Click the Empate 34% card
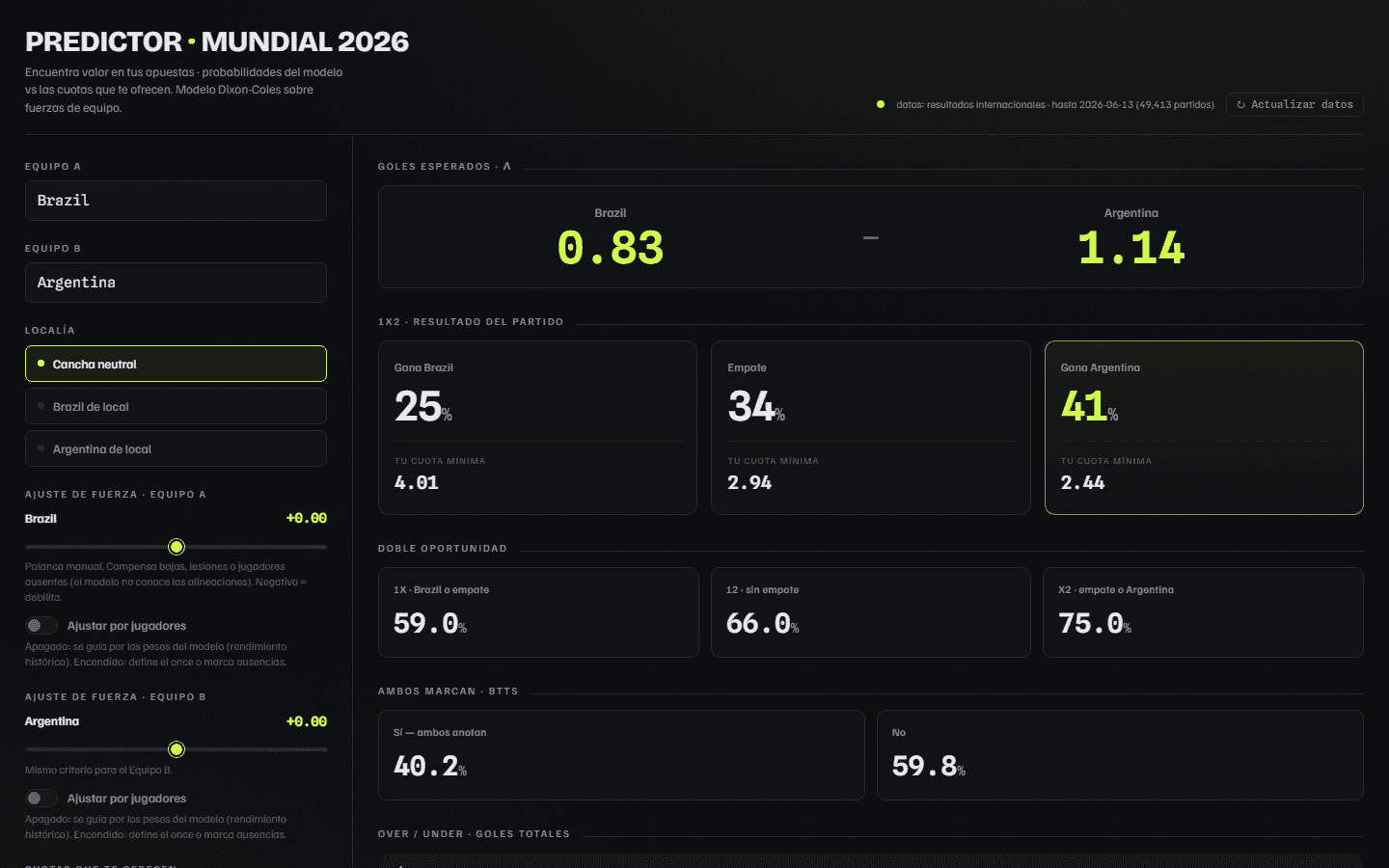The height and width of the screenshot is (868, 1389). [x=871, y=427]
